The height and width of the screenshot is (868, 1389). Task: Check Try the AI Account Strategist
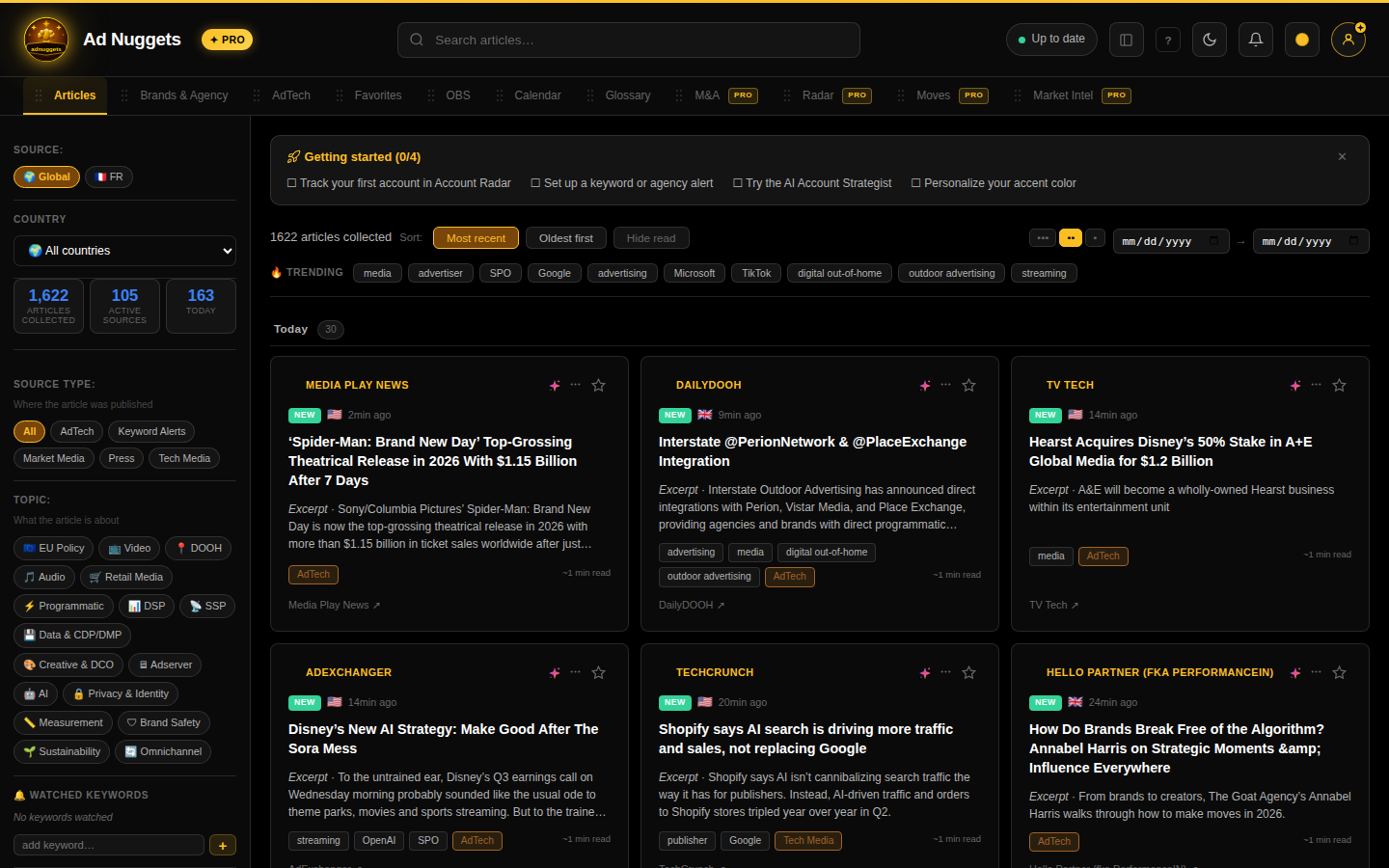click(x=812, y=183)
